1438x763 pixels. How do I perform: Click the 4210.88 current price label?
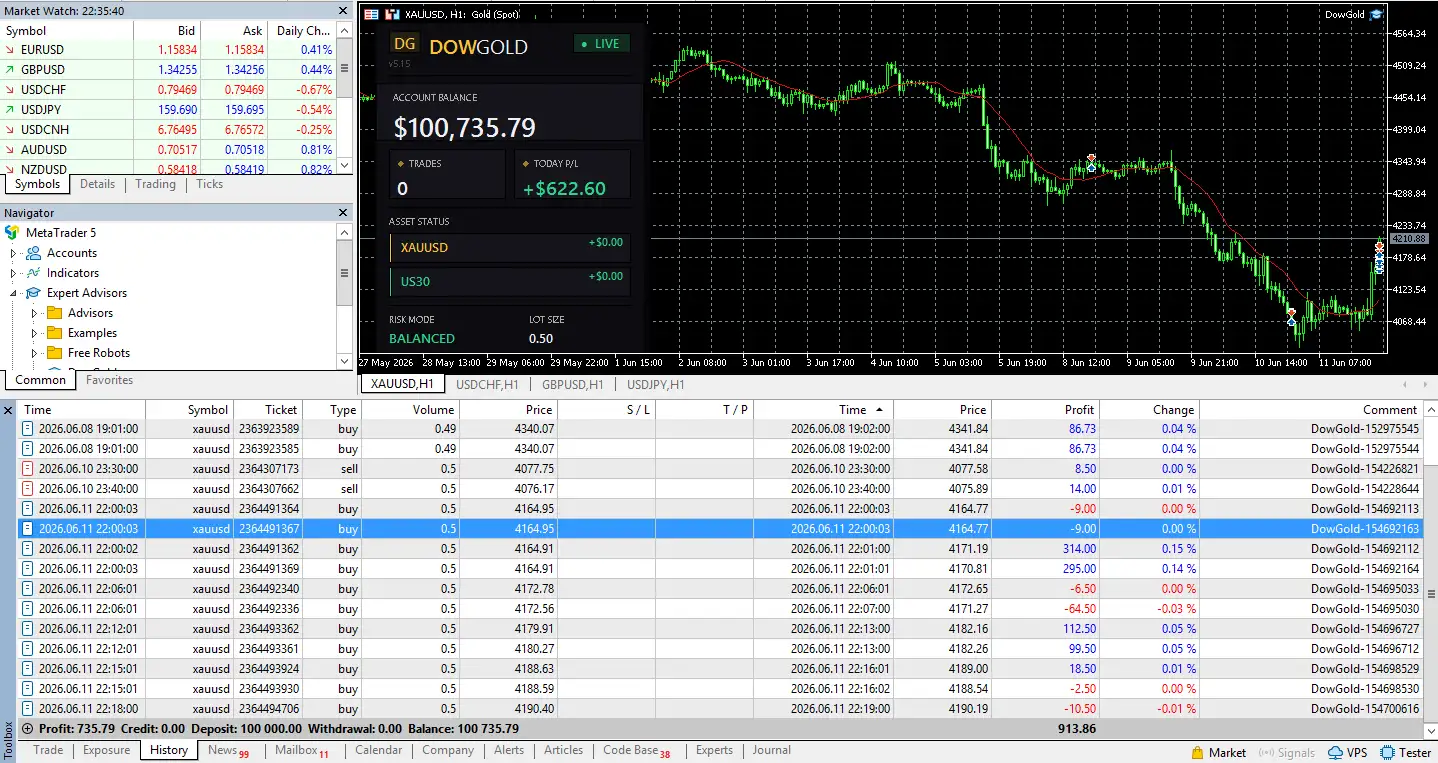point(1408,238)
